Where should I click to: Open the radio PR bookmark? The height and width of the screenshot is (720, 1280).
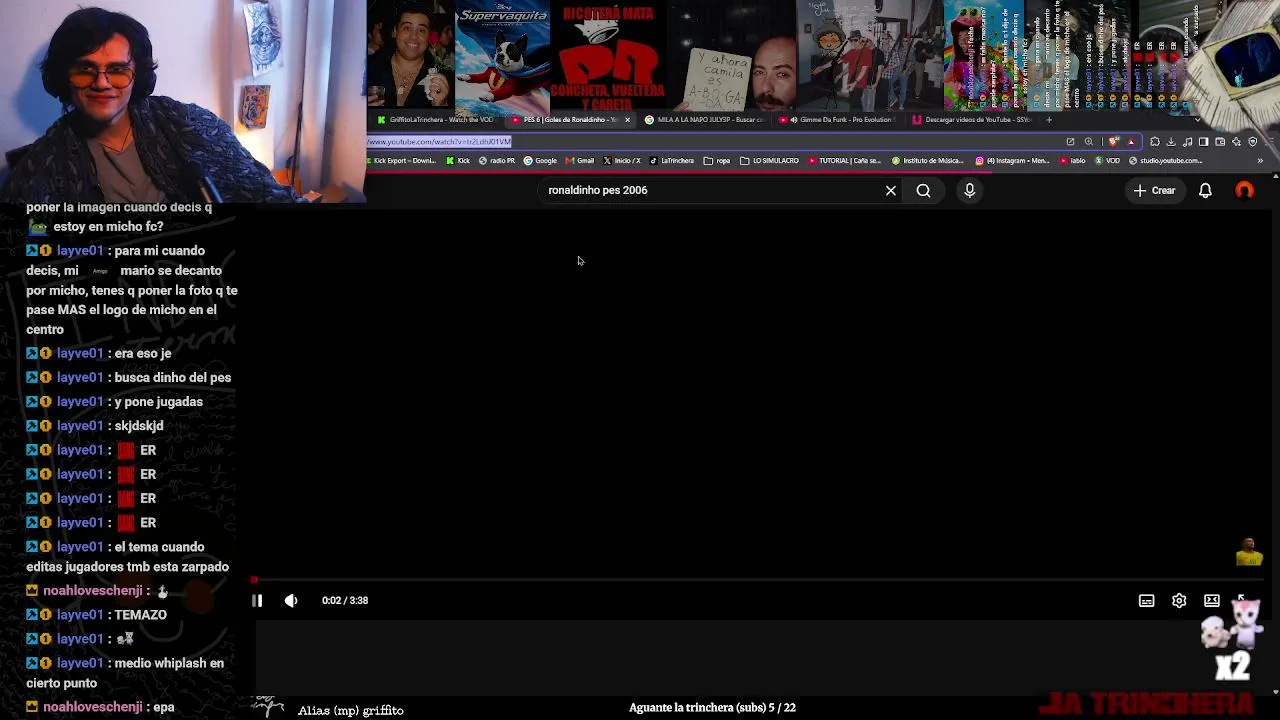(497, 161)
